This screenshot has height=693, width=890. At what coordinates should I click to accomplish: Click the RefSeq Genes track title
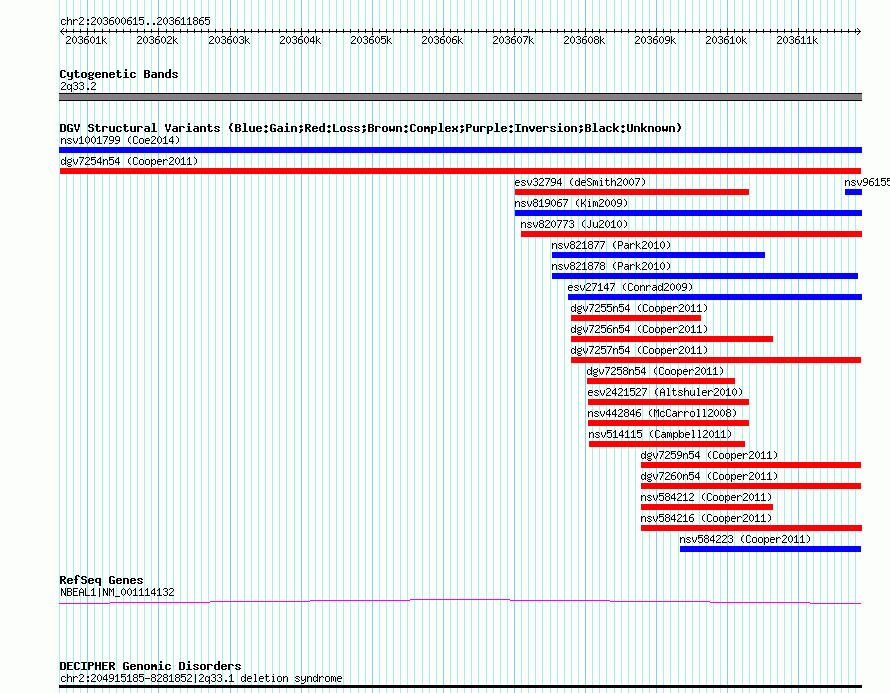point(101,580)
